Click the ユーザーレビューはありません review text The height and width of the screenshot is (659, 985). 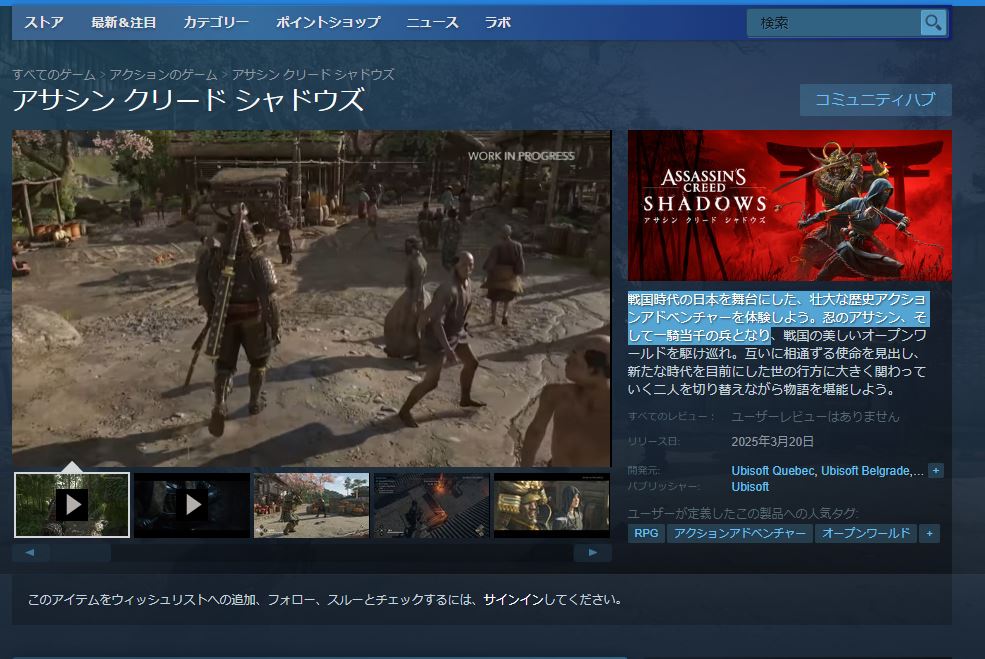pos(815,417)
